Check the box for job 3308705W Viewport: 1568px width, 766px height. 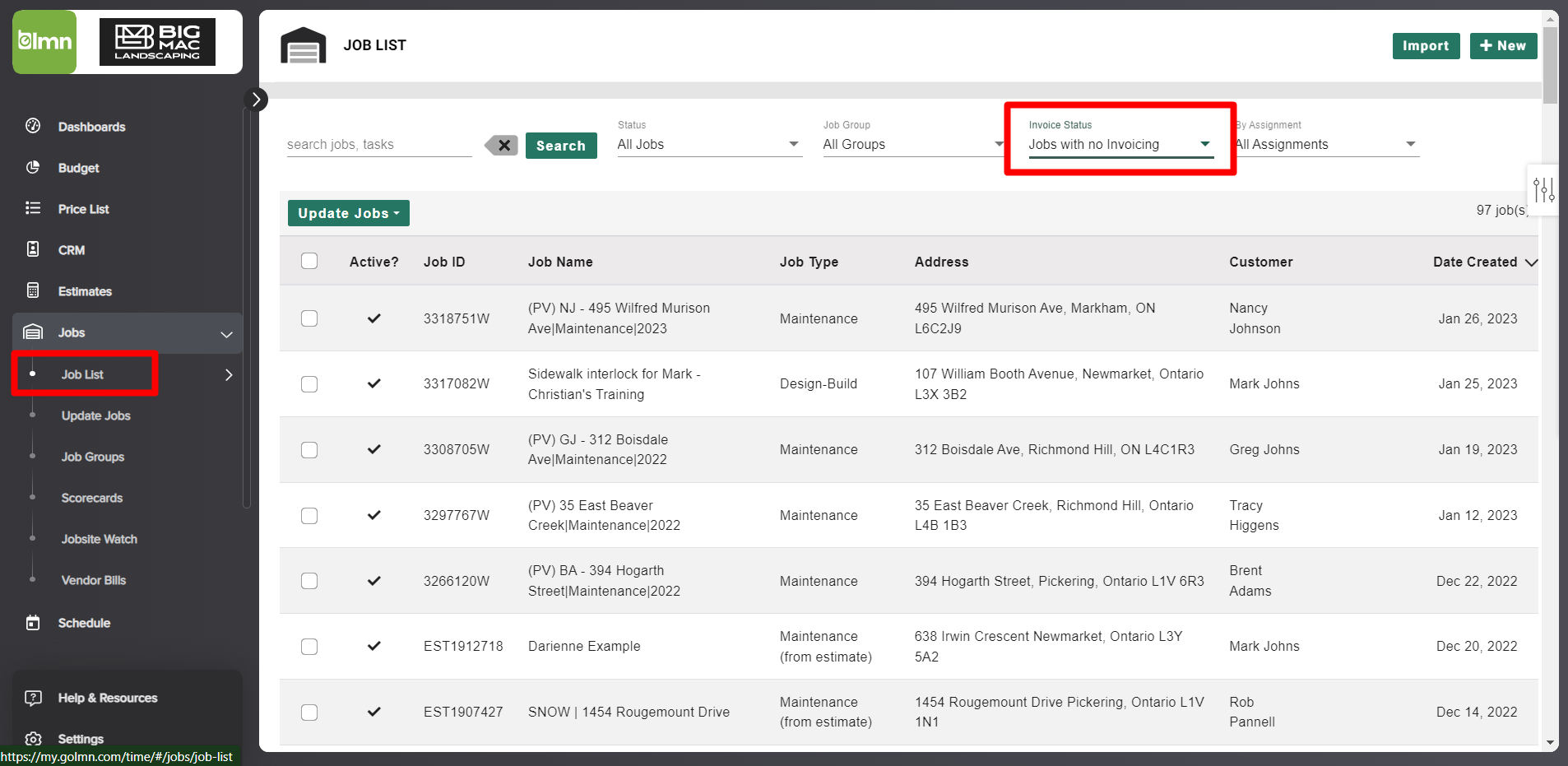click(x=309, y=450)
